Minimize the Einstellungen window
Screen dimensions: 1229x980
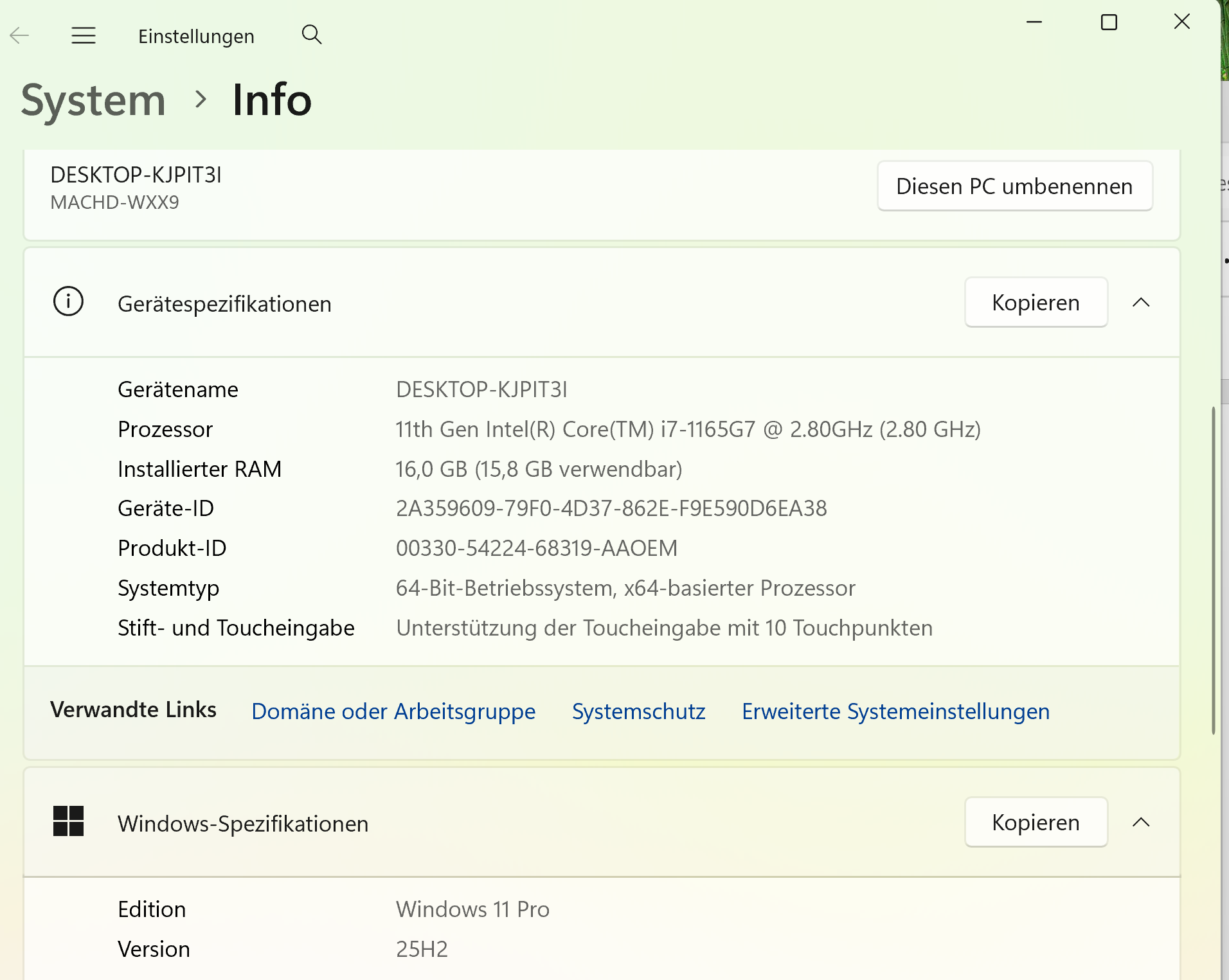coord(1034,22)
